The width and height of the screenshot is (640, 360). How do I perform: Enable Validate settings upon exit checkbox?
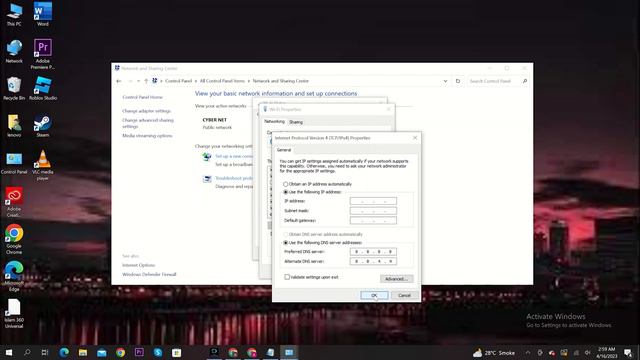287,277
